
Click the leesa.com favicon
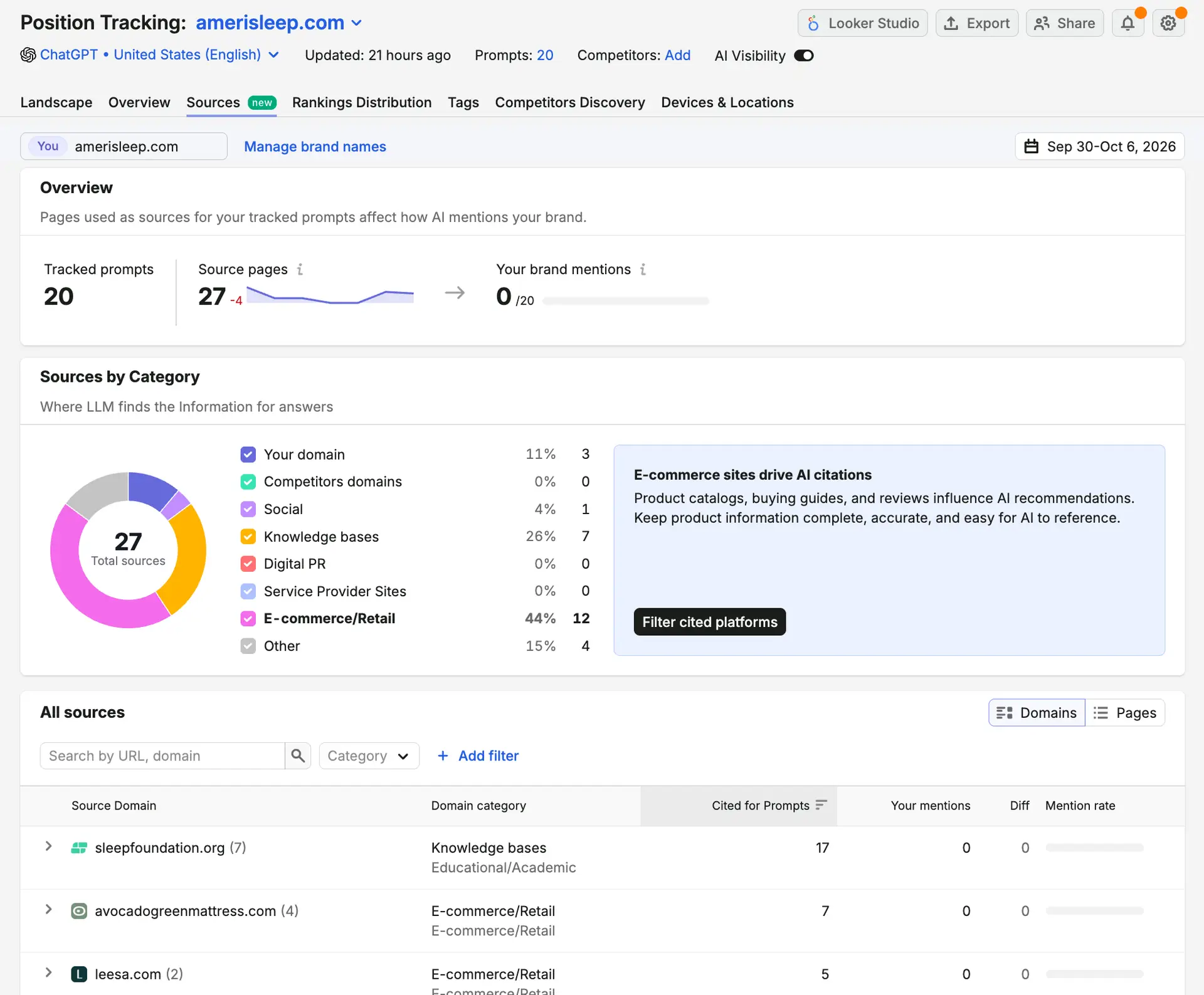tap(79, 974)
